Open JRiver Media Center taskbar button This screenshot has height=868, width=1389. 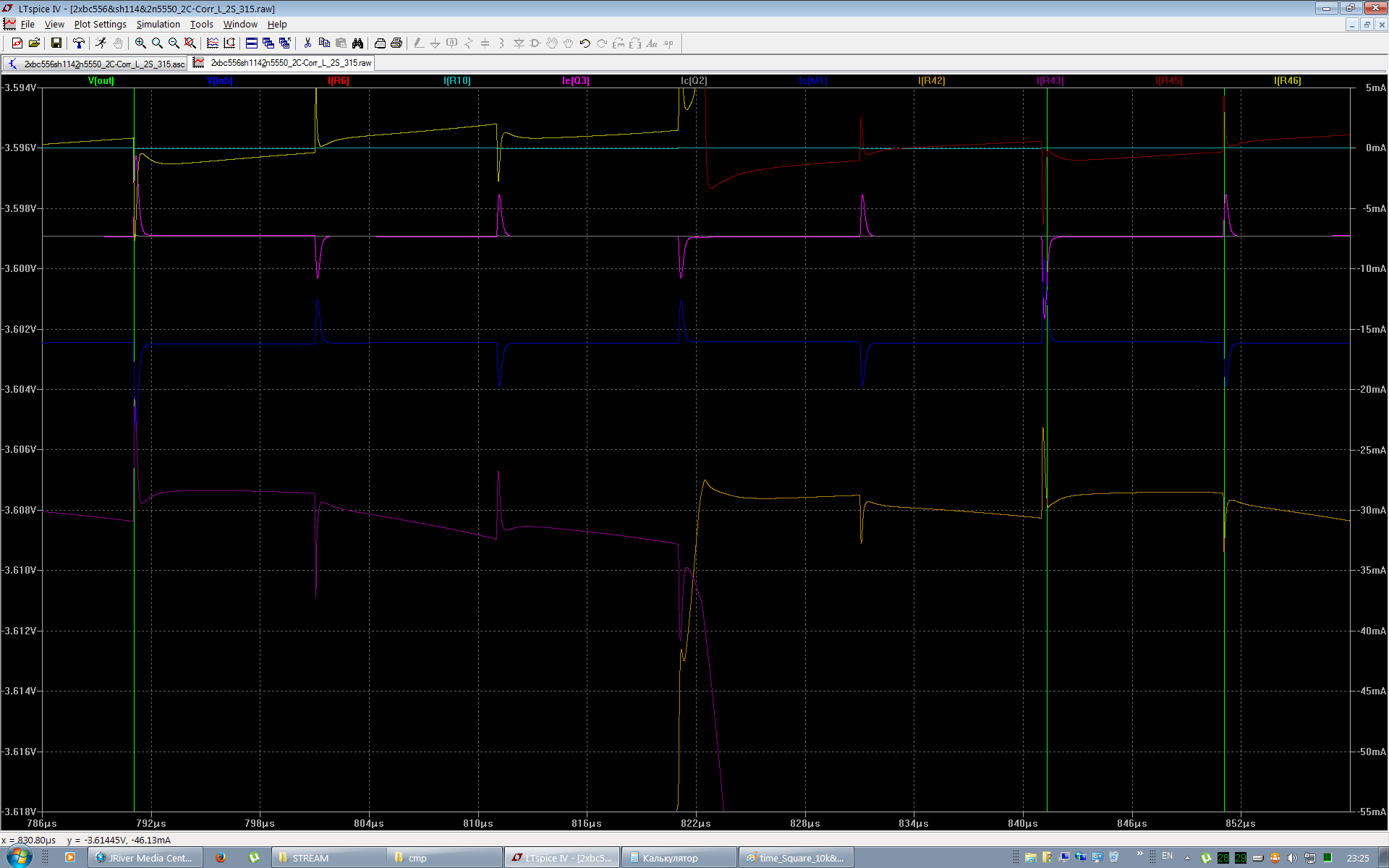[145, 858]
